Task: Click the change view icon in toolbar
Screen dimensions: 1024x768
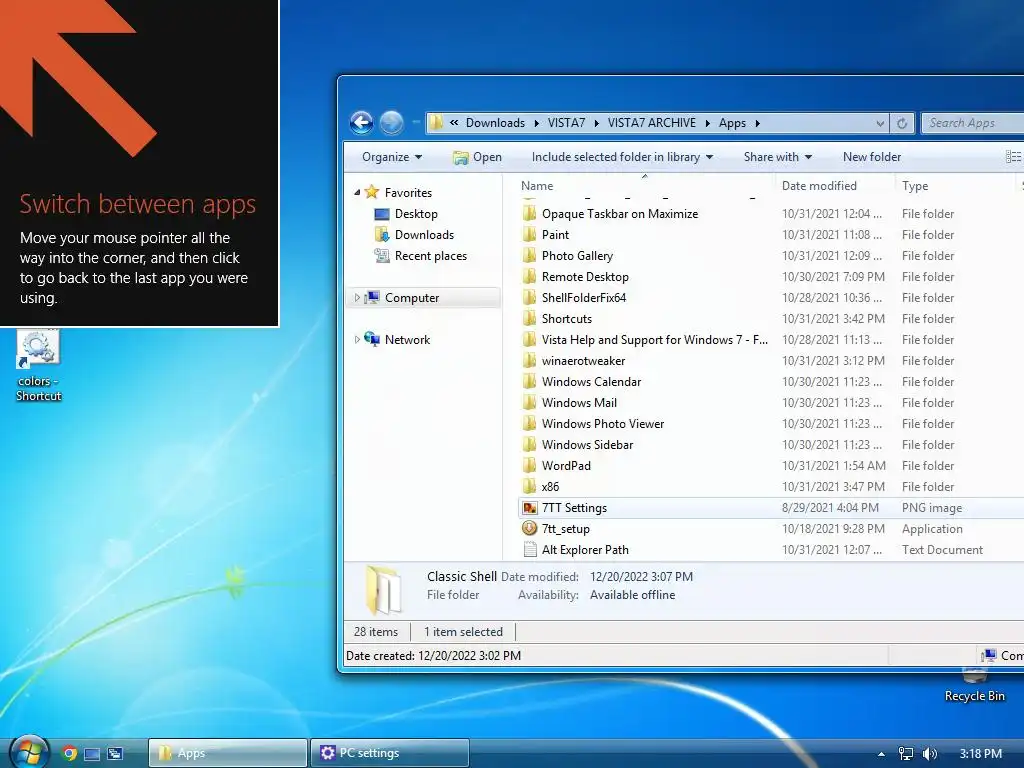Action: tap(1013, 157)
